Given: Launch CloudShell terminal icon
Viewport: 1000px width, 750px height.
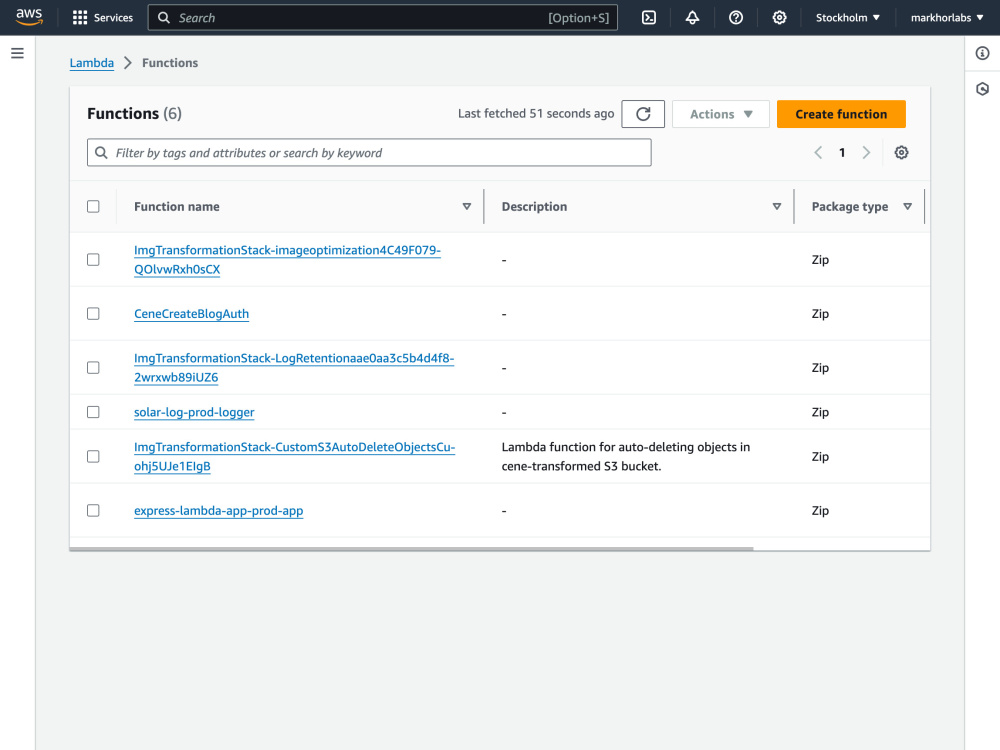Looking at the screenshot, I should pos(649,18).
